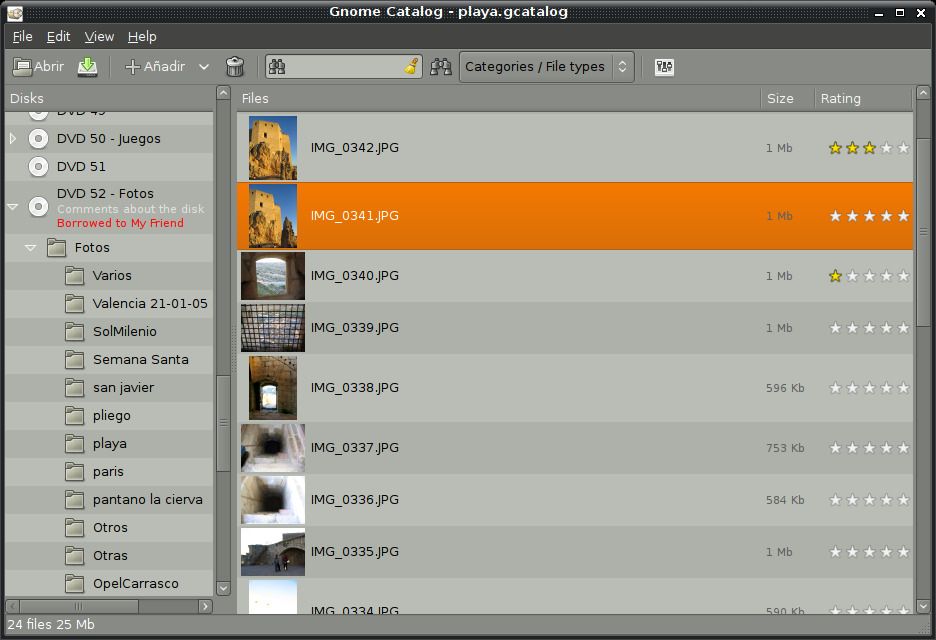The height and width of the screenshot is (640, 936).
Task: Set IMG_0342.JPG rating to four stars
Action: (x=886, y=148)
